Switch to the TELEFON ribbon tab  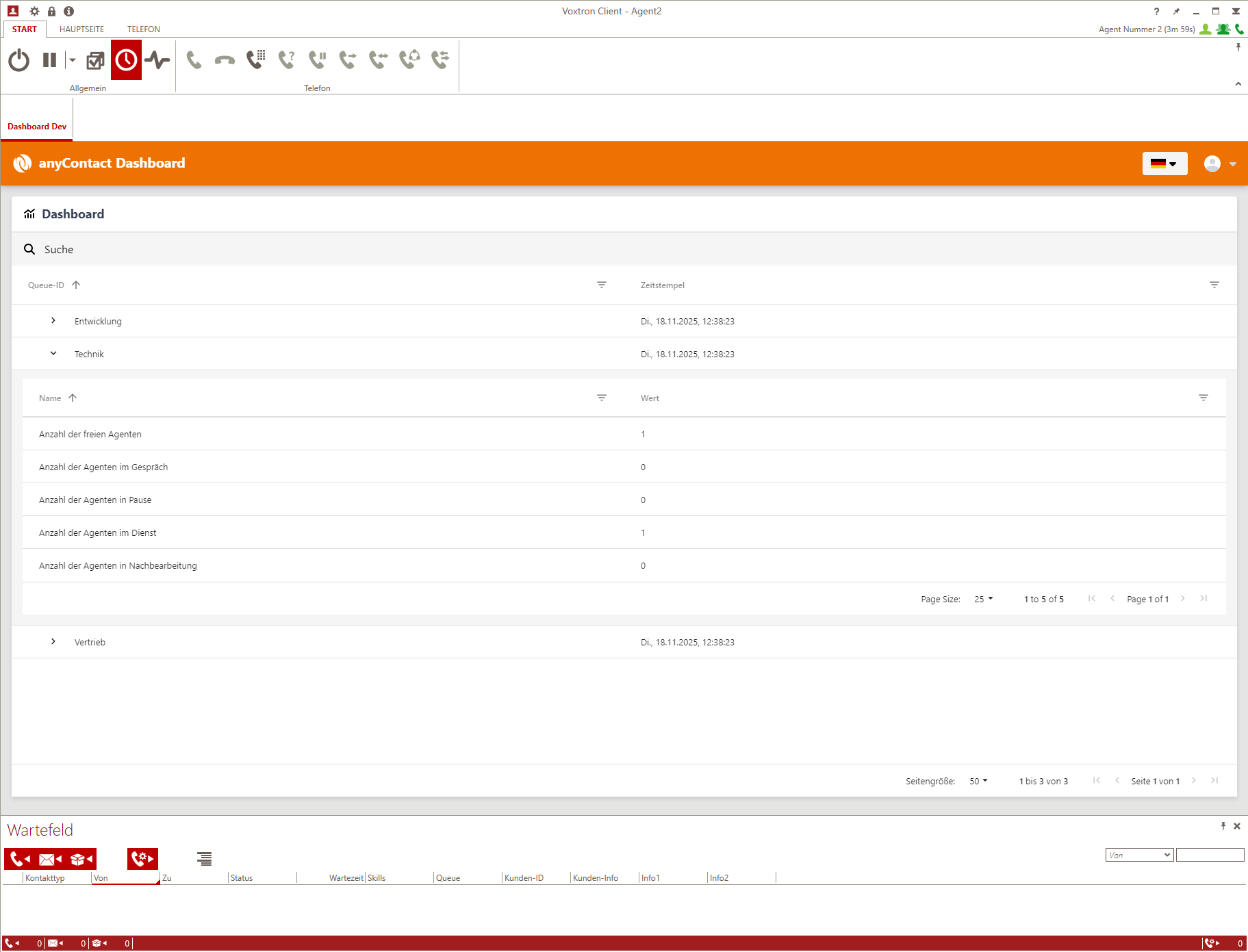(143, 29)
